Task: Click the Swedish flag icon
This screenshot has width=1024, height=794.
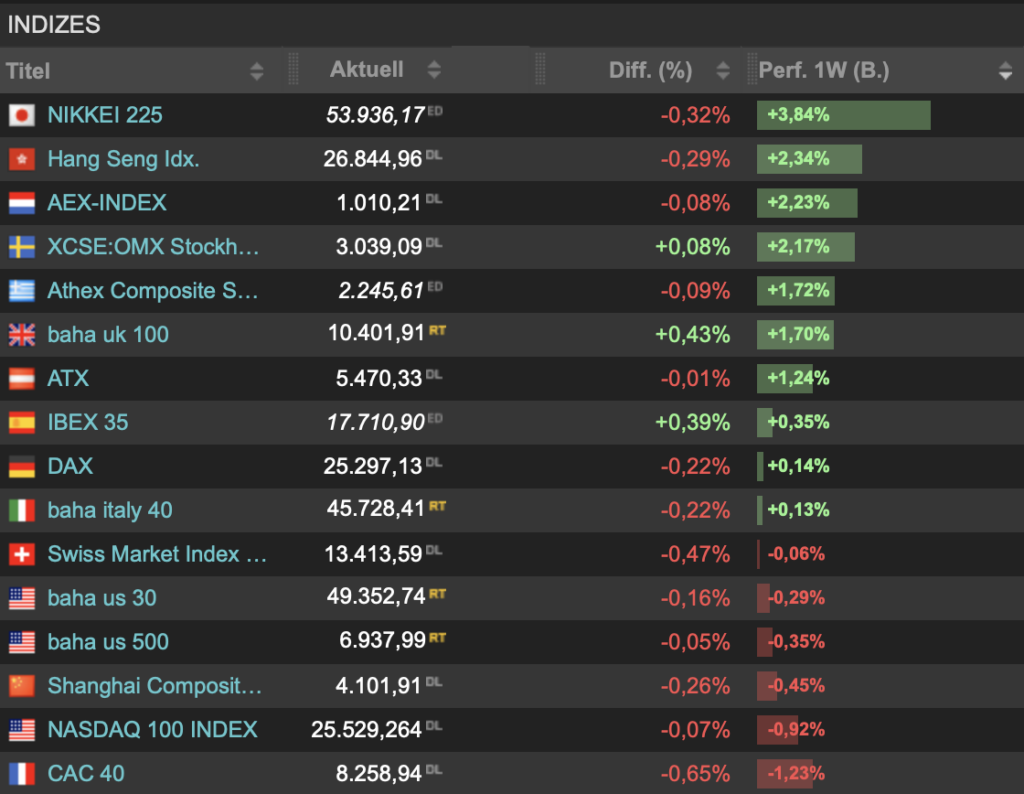Action: click(x=21, y=247)
